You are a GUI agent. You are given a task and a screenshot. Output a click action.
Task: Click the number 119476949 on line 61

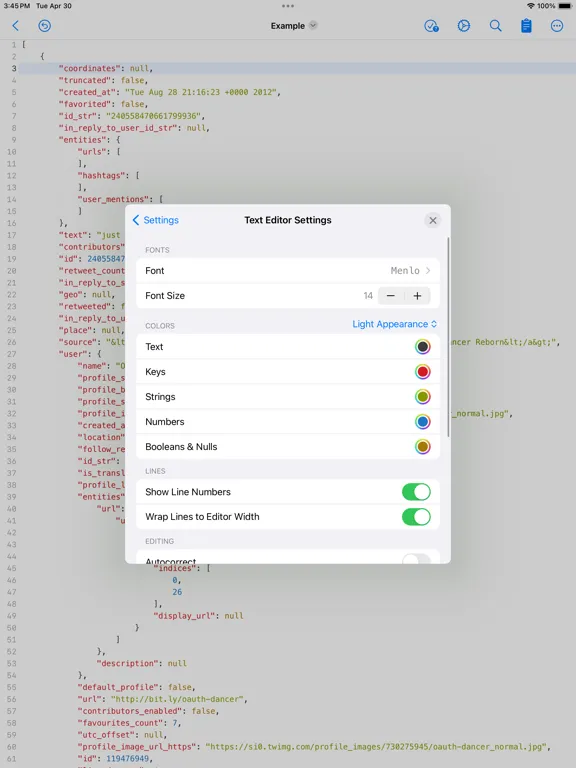tap(128, 759)
